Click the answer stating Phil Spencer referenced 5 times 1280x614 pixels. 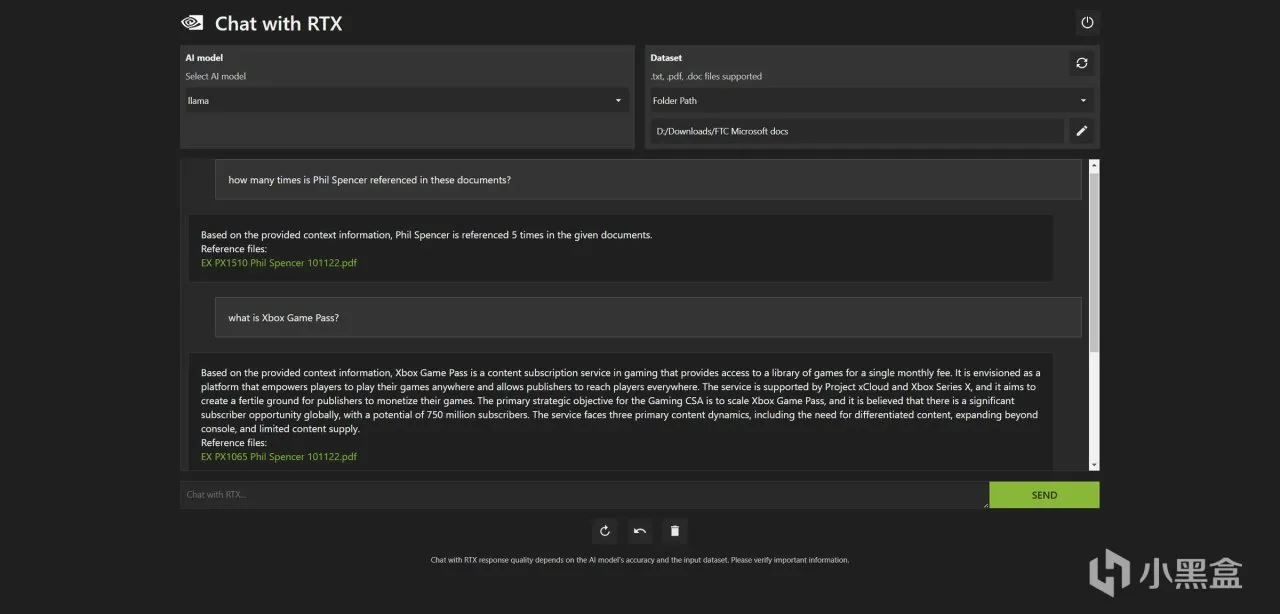coord(620,248)
